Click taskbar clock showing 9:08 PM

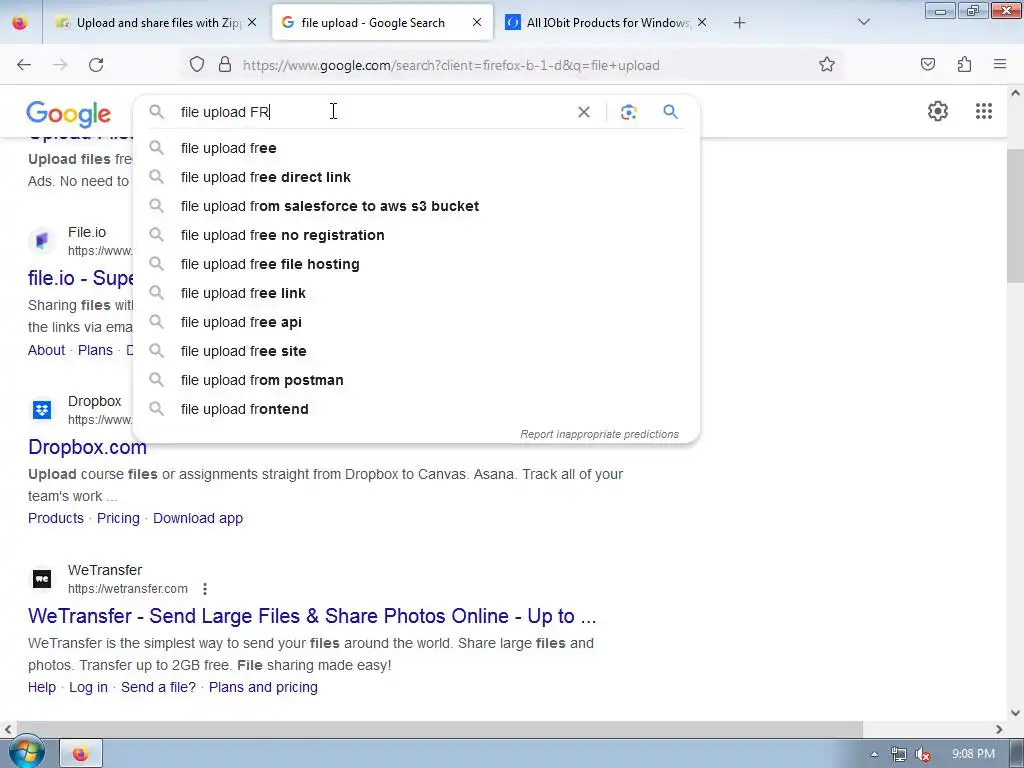tap(973, 754)
